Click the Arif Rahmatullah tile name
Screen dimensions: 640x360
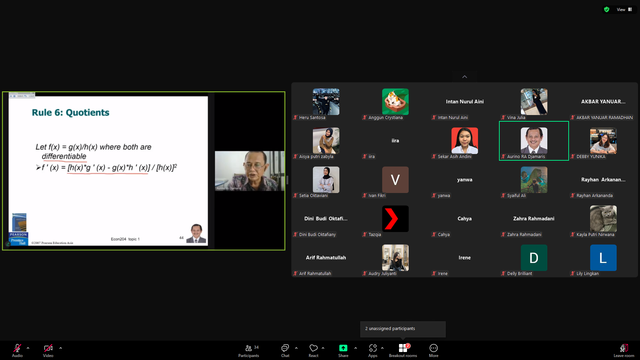point(326,258)
